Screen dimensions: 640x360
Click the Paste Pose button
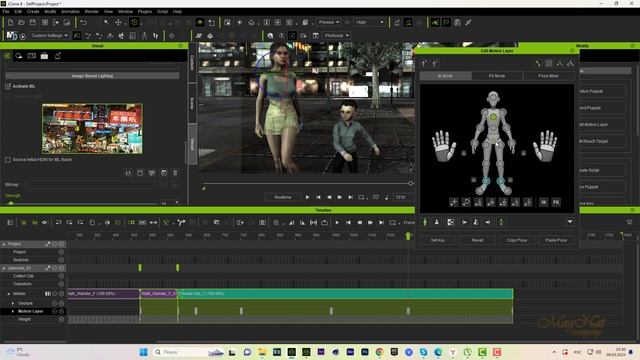coord(556,240)
